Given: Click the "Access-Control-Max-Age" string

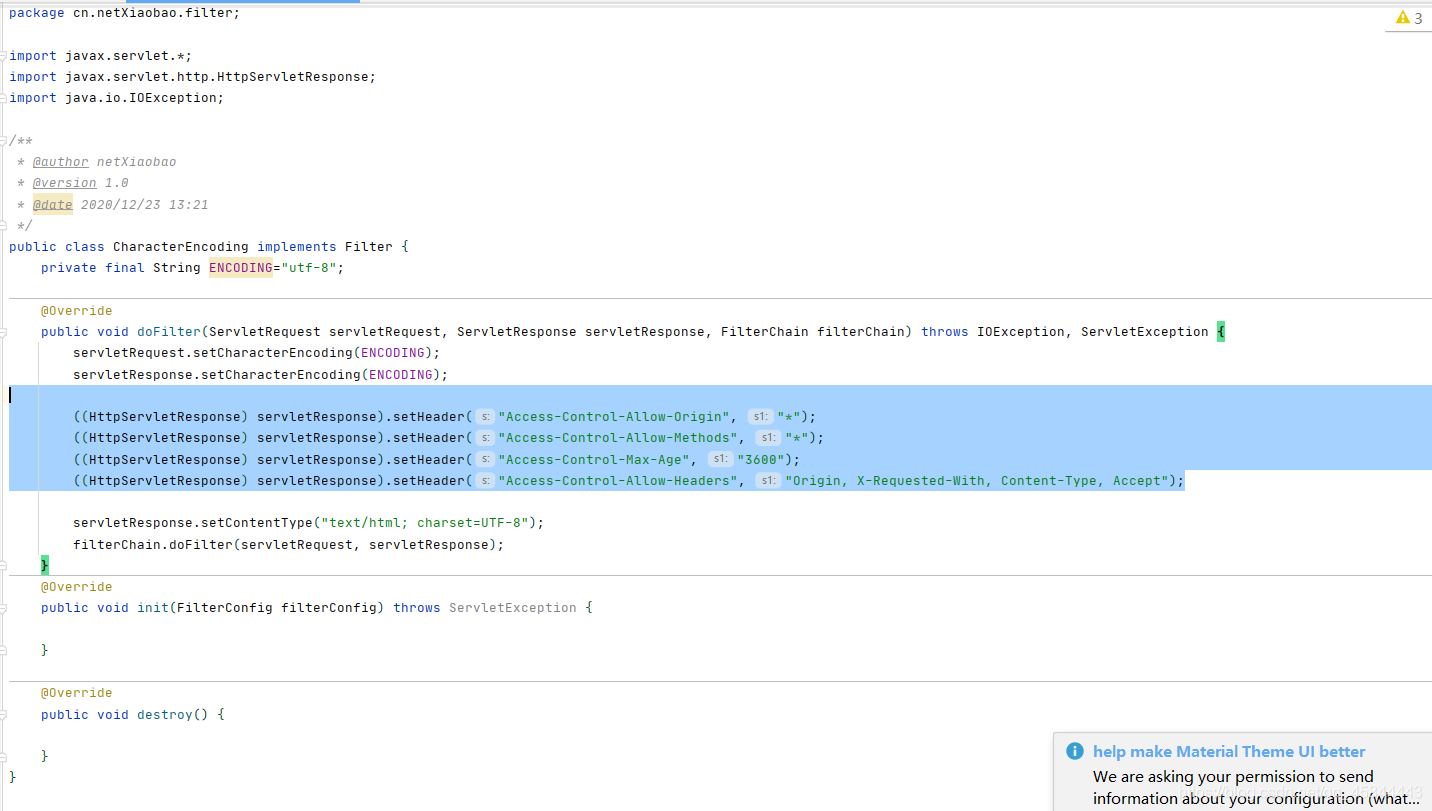Looking at the screenshot, I should [595, 459].
